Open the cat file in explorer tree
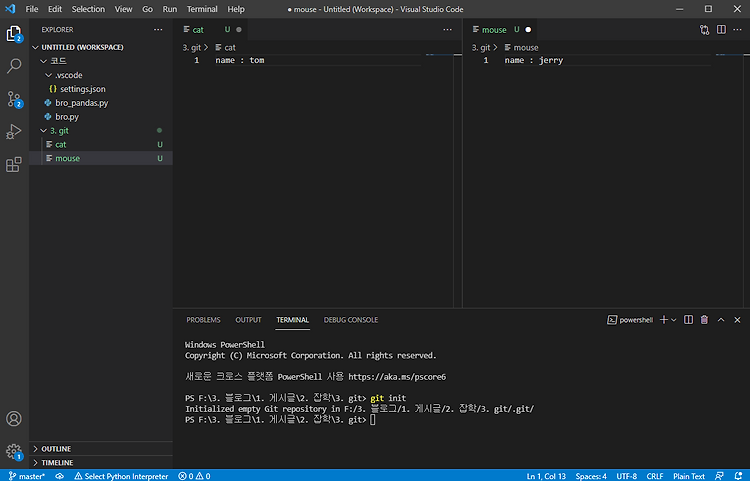 pyautogui.click(x=101, y=144)
